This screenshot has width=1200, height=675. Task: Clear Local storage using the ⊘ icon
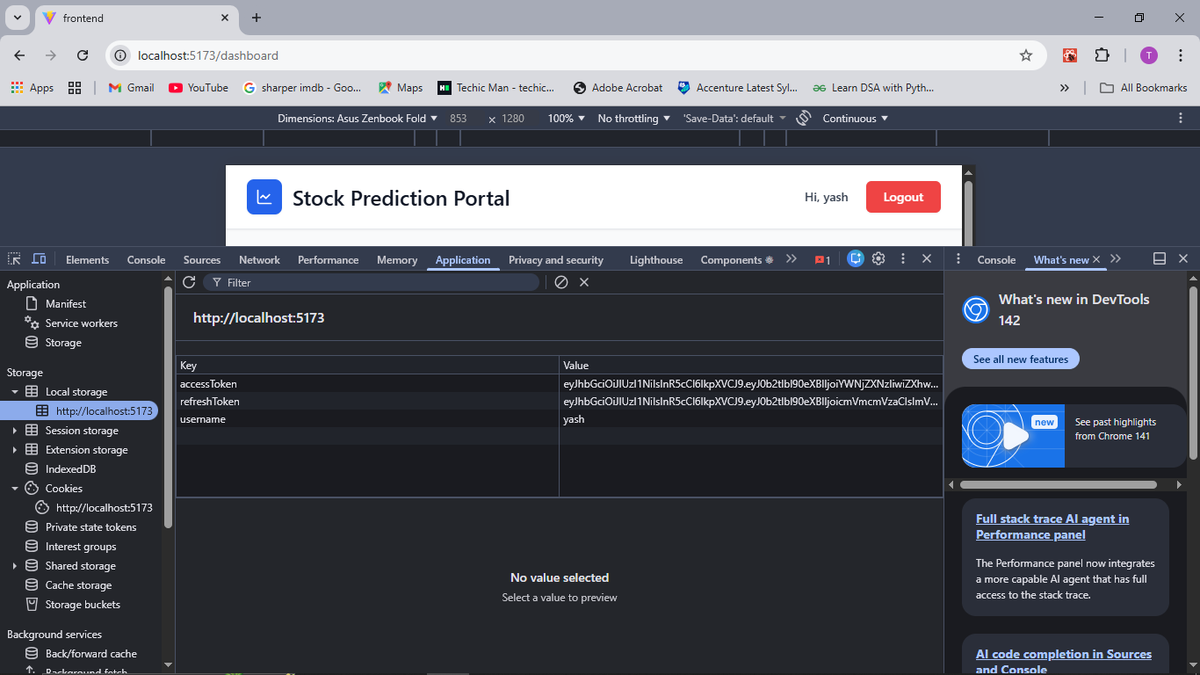click(x=561, y=282)
